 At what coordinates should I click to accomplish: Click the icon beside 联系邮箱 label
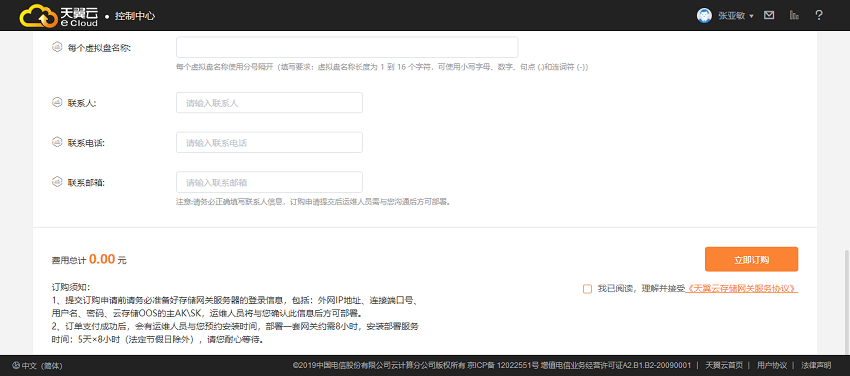[x=56, y=181]
